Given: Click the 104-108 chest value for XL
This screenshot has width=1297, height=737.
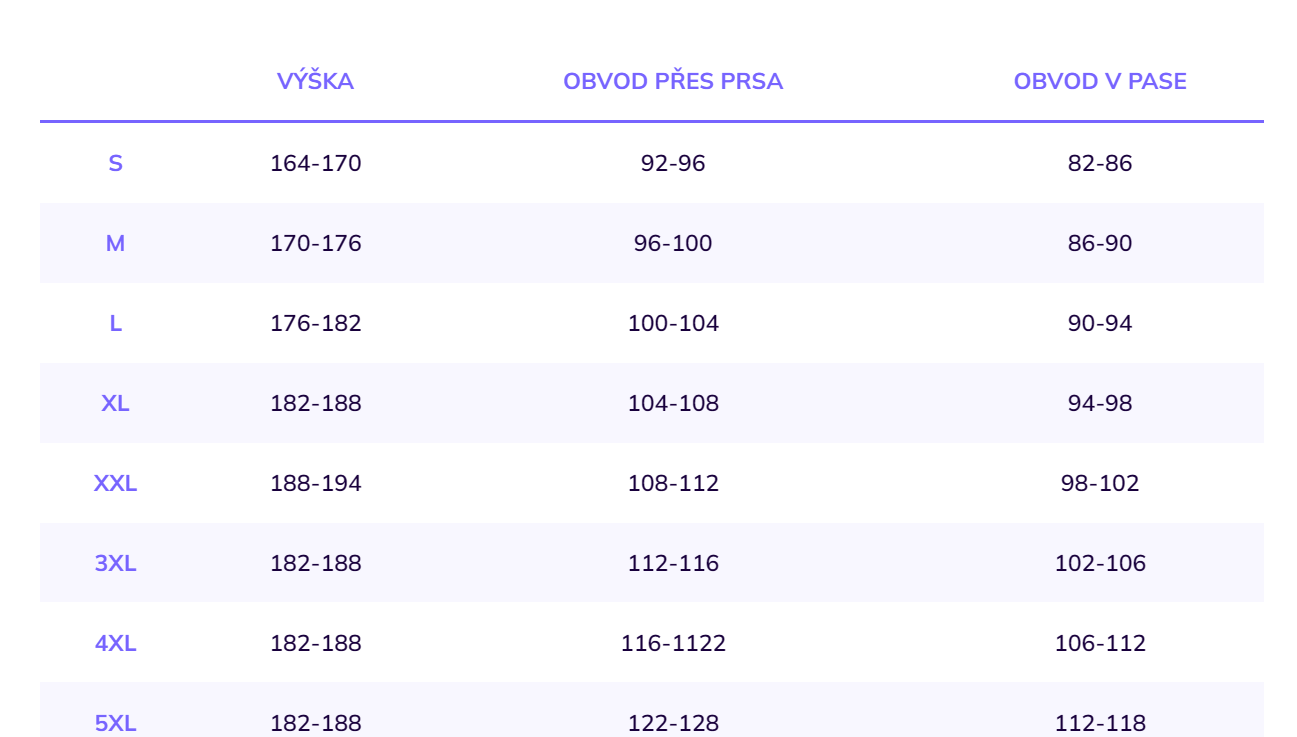Looking at the screenshot, I should coord(673,403).
